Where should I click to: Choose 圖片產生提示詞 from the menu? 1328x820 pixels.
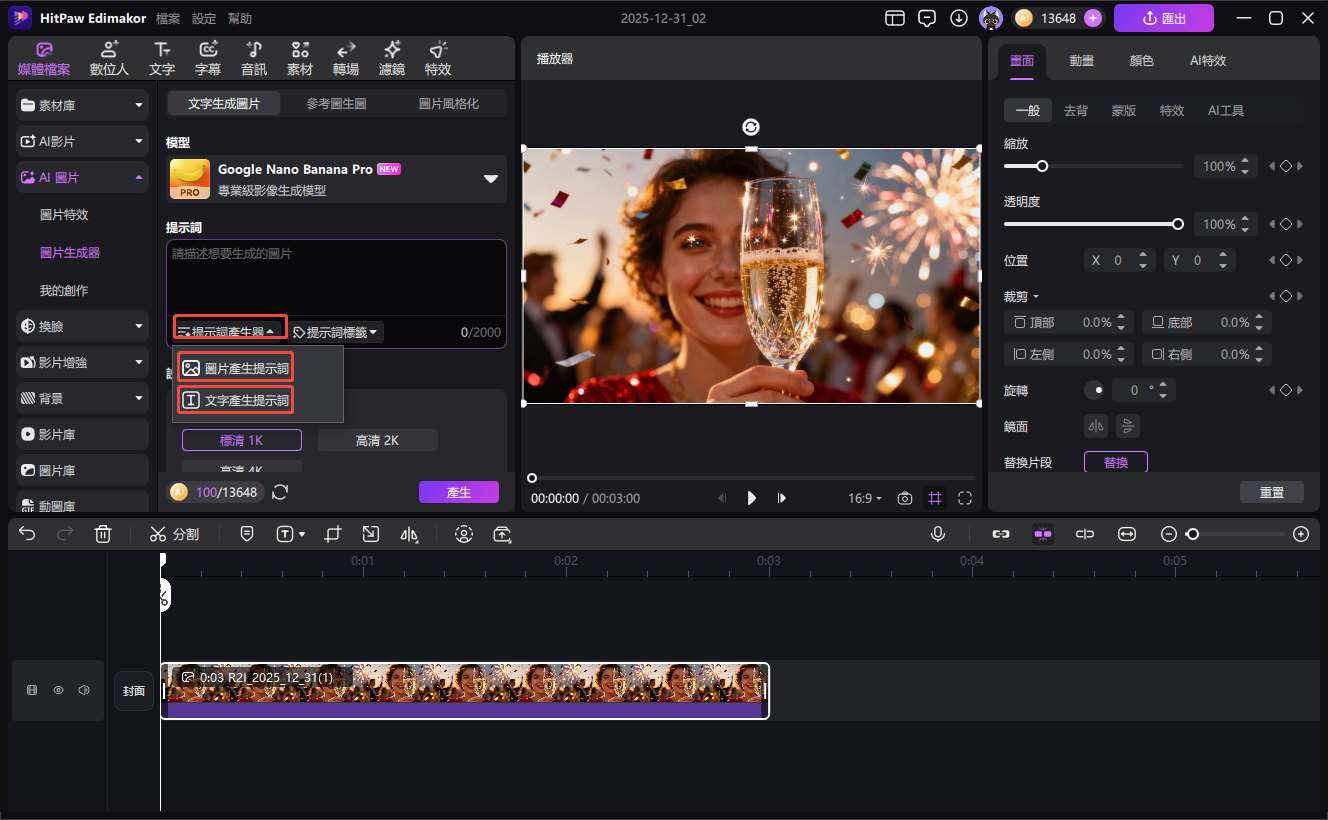(x=236, y=368)
